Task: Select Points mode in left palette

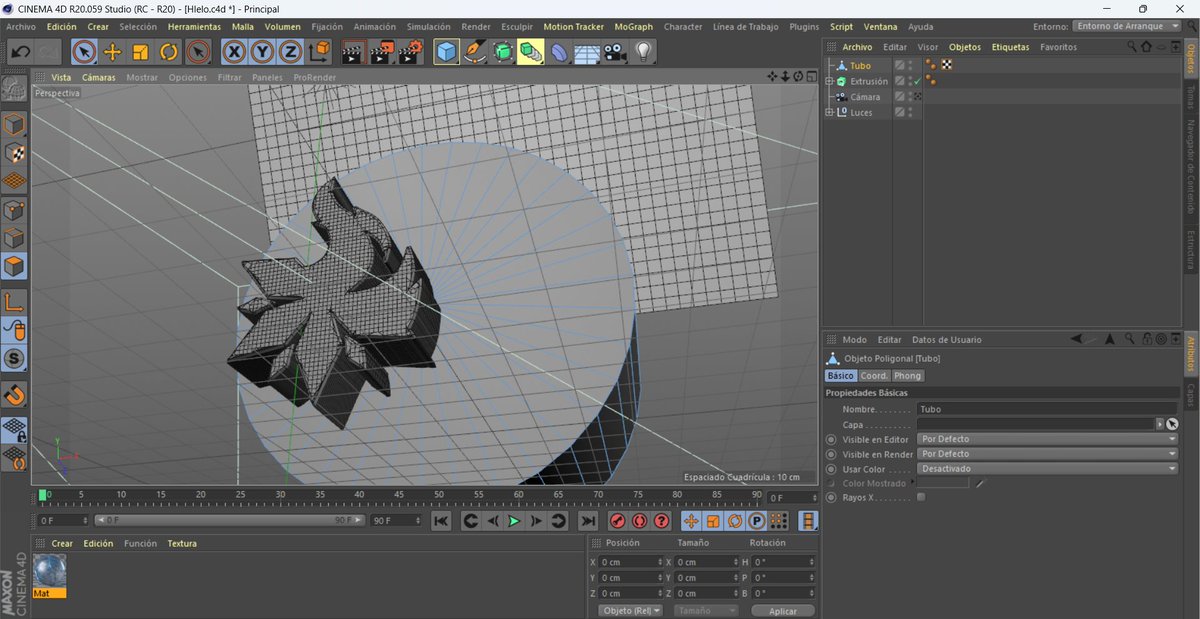Action: pos(14,210)
